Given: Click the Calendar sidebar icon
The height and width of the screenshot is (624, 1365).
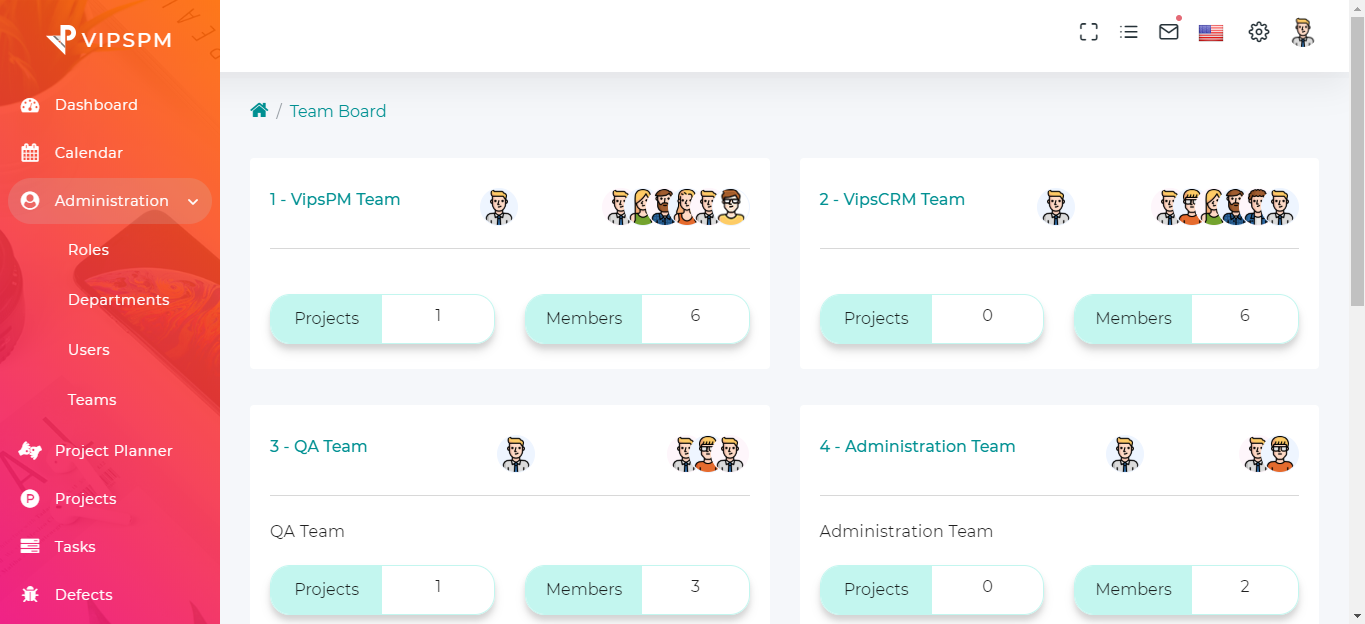Looking at the screenshot, I should click(x=30, y=153).
